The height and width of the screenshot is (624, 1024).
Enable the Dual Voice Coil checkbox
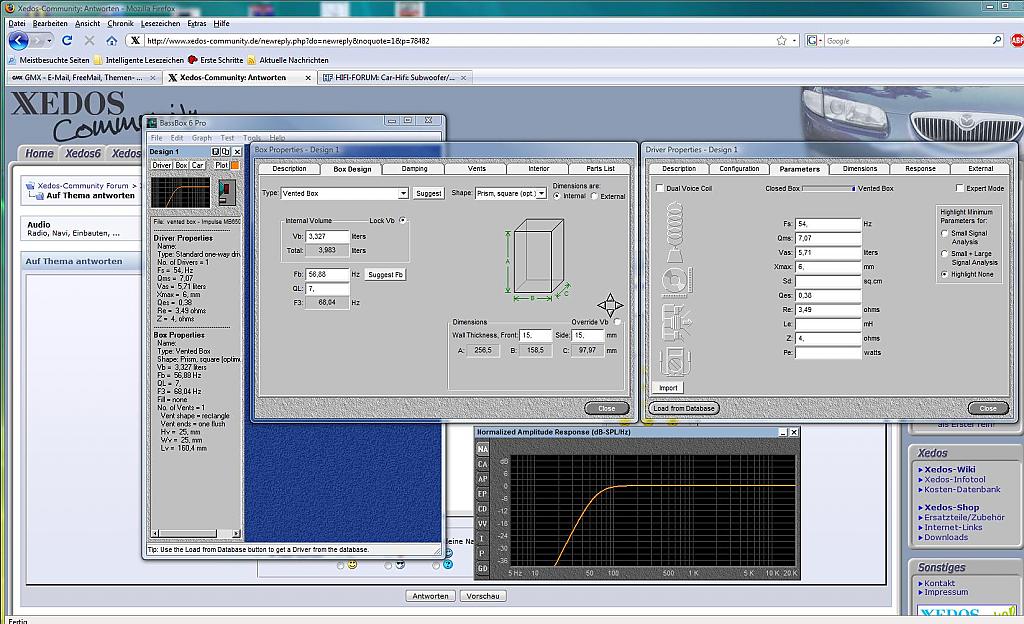pos(659,188)
